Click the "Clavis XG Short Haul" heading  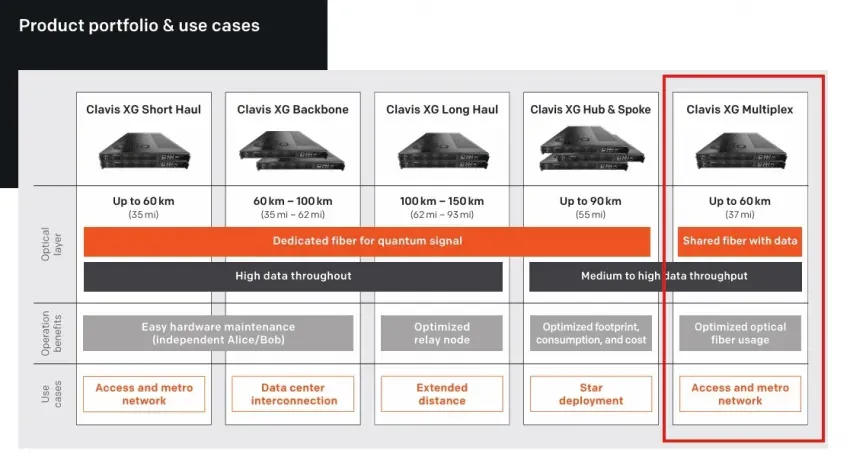pos(144,109)
